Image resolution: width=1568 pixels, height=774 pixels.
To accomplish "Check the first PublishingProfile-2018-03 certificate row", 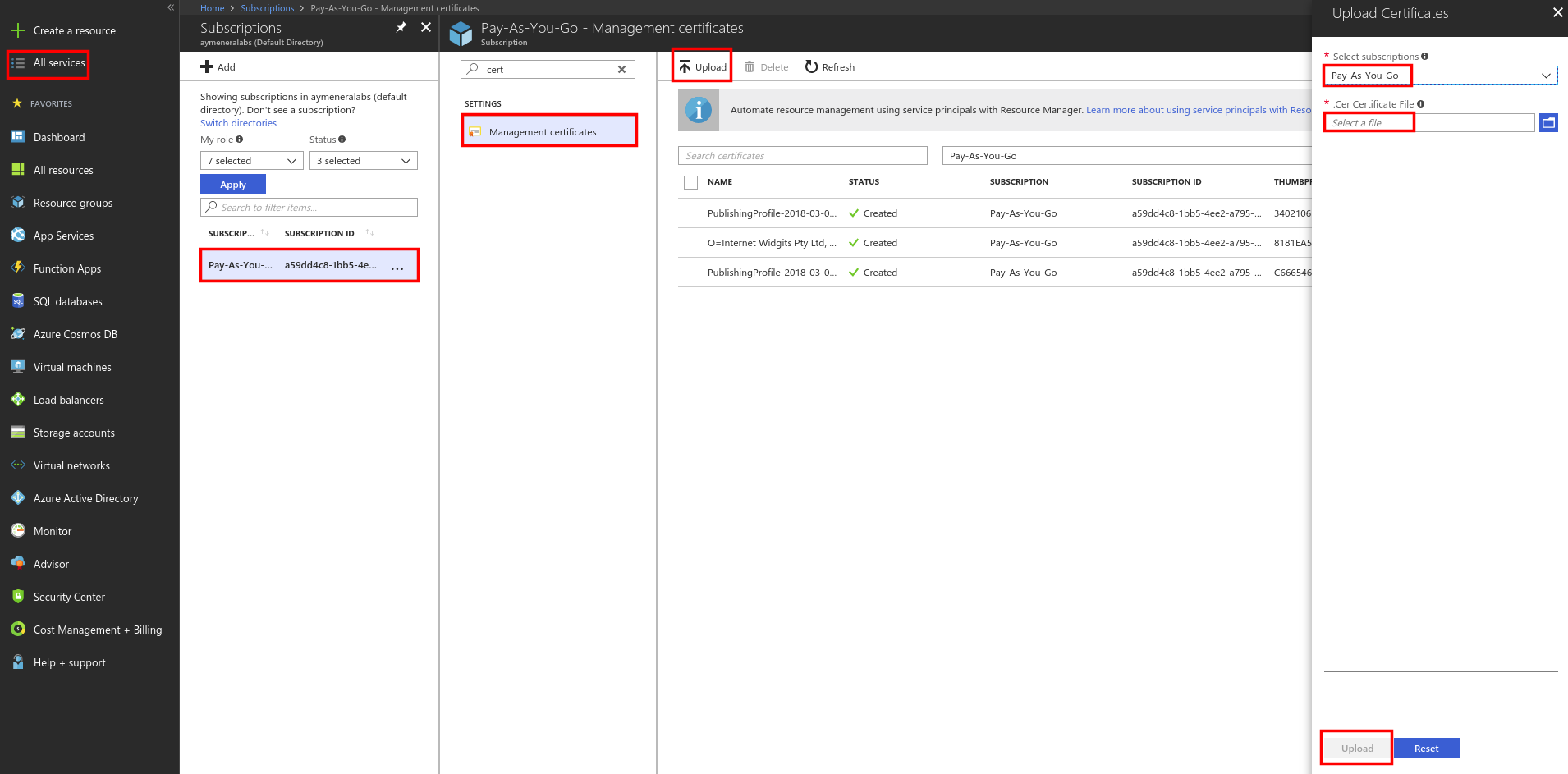I will pos(690,213).
